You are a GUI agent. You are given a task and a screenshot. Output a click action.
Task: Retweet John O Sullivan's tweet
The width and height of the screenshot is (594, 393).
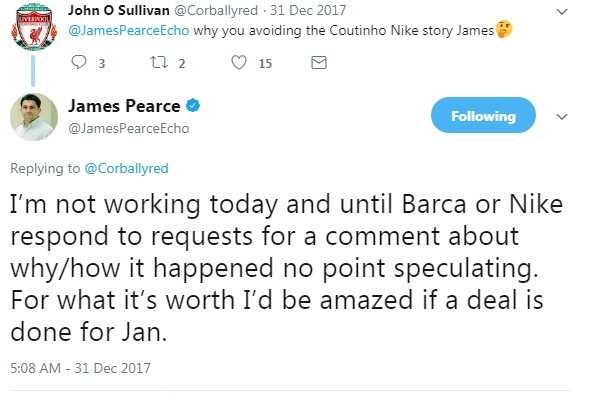point(159,62)
